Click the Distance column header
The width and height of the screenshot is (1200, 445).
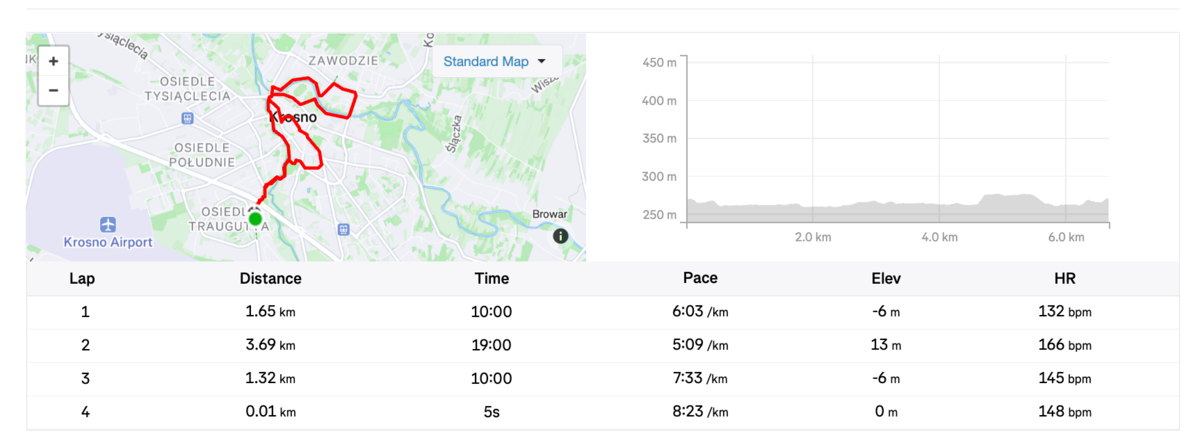pyautogui.click(x=270, y=279)
